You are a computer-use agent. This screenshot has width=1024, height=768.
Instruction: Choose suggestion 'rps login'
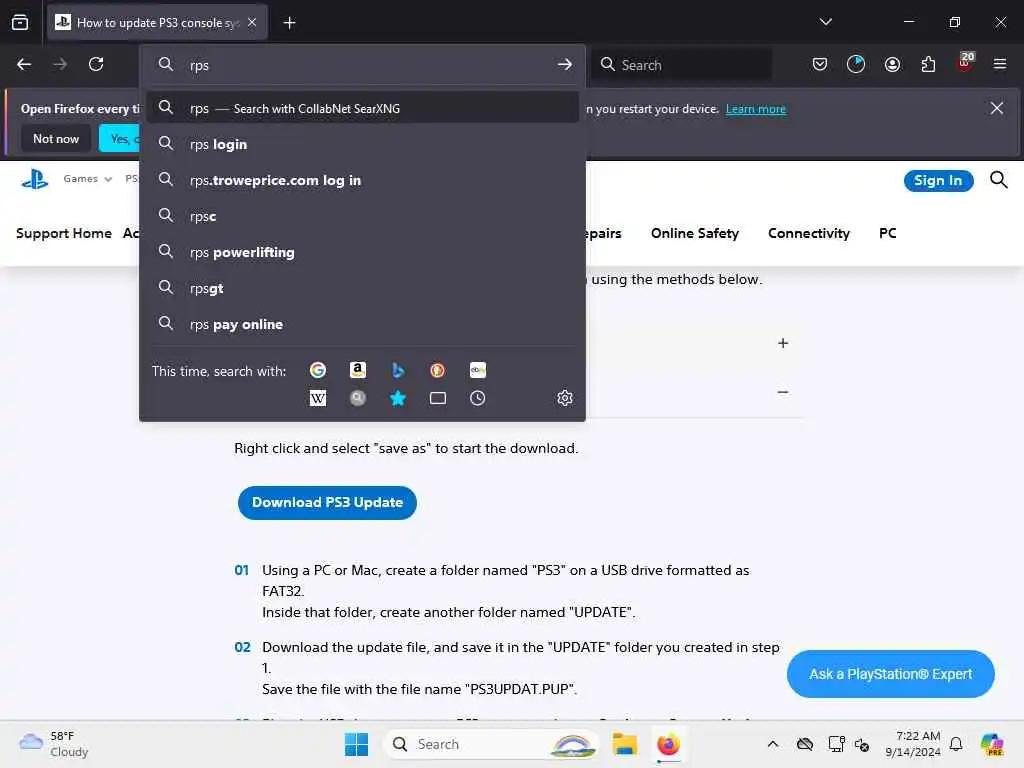362,144
